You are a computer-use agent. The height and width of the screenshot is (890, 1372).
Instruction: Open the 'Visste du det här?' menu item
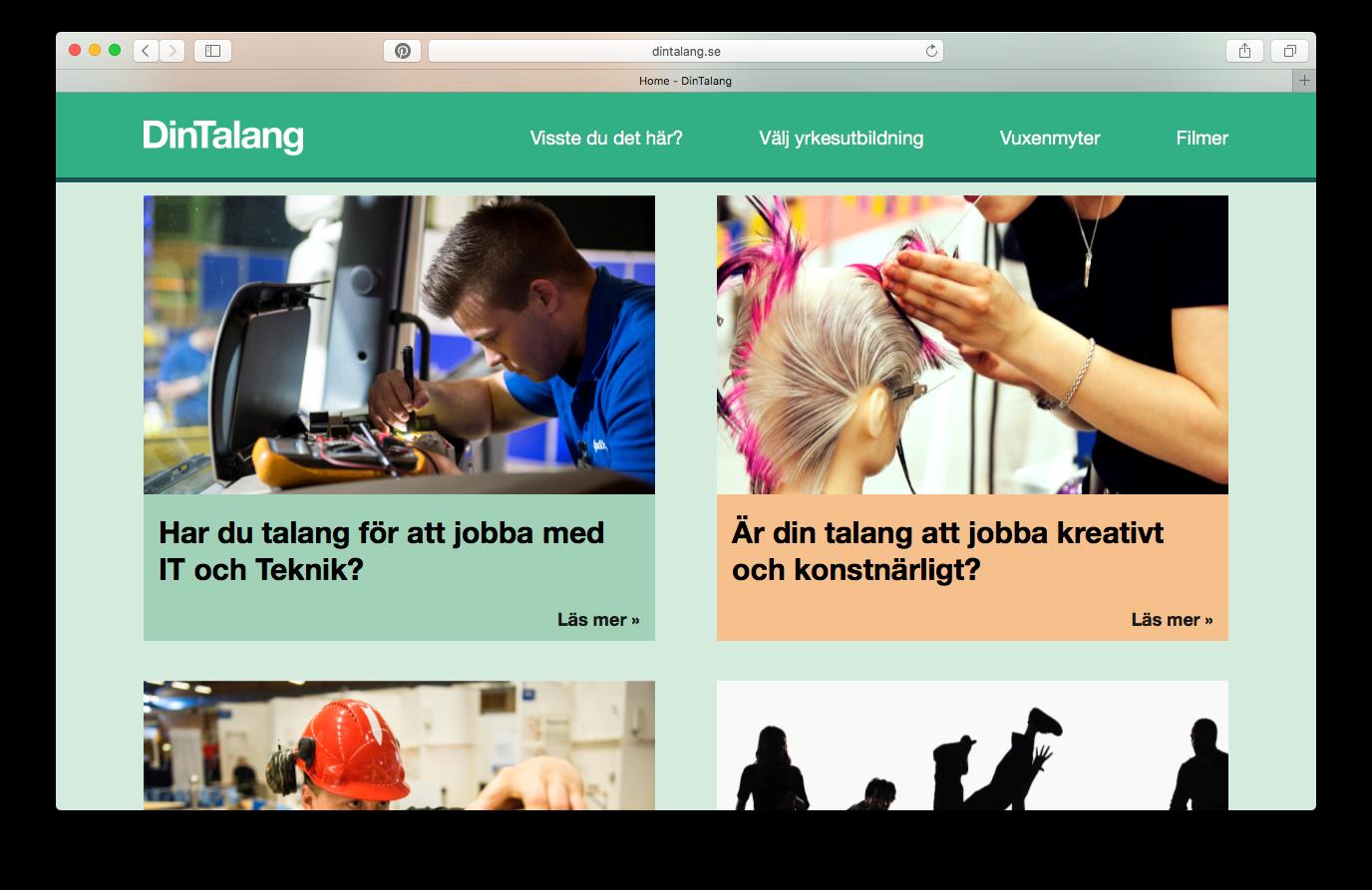(606, 139)
